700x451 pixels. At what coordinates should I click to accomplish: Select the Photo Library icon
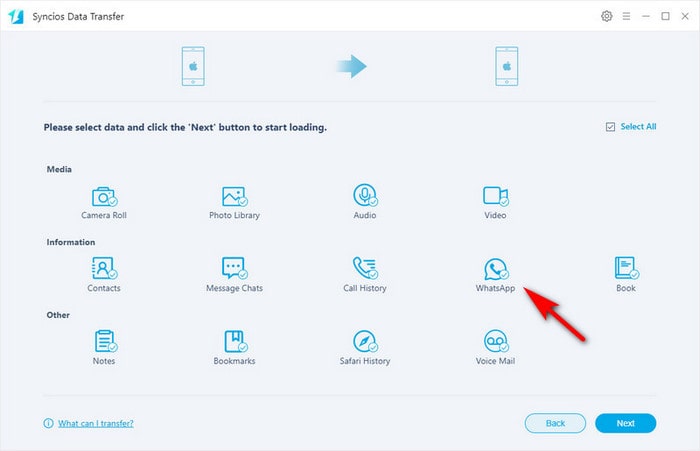point(234,196)
